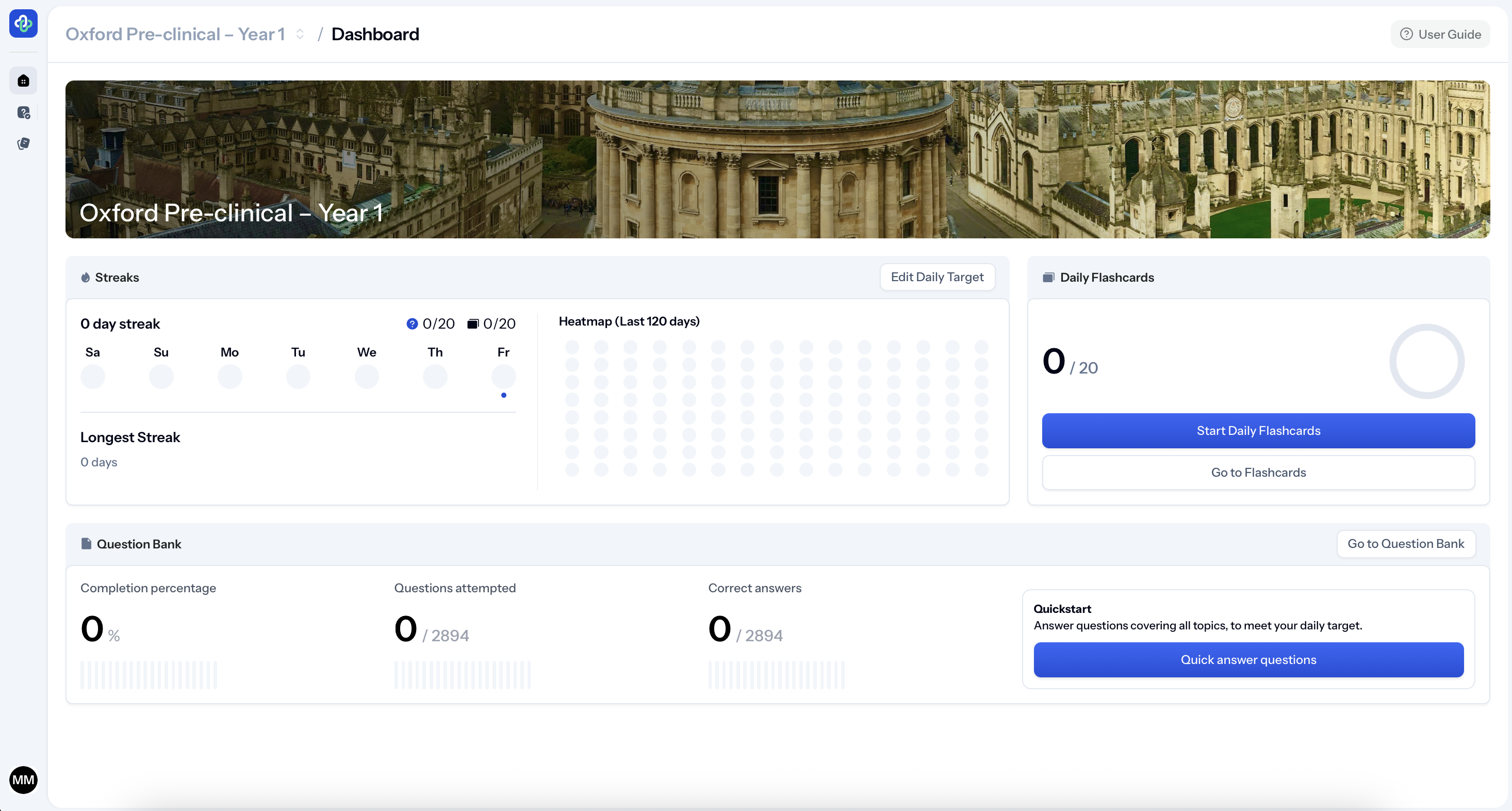Click Go to Flashcards

pos(1258,472)
